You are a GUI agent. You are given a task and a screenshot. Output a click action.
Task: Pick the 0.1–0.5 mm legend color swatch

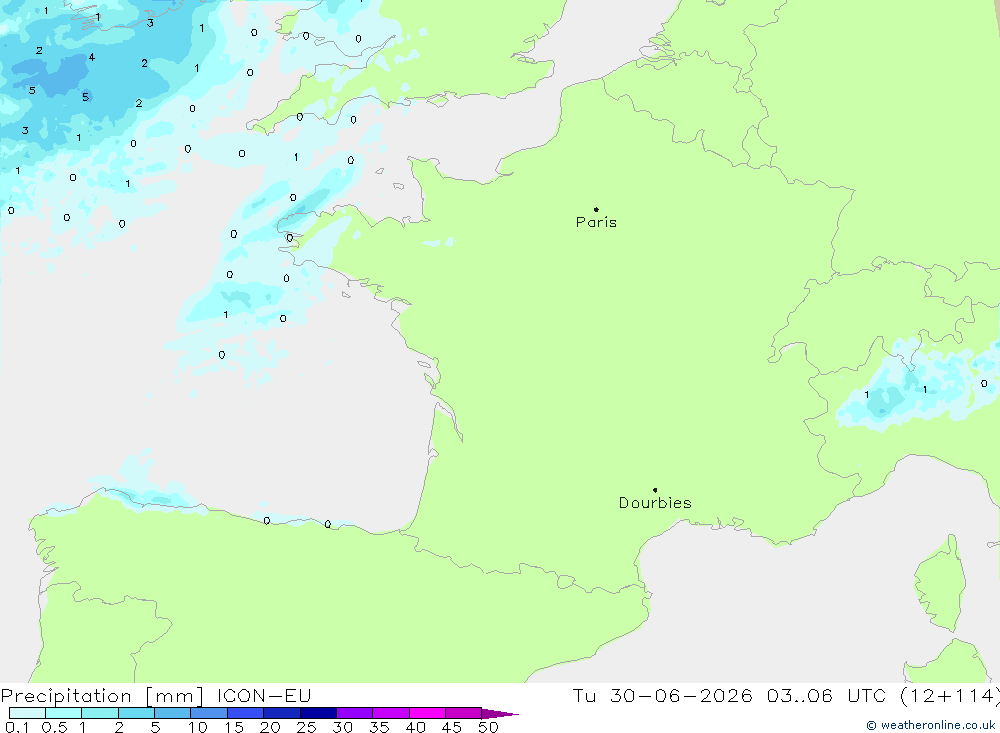(27, 713)
